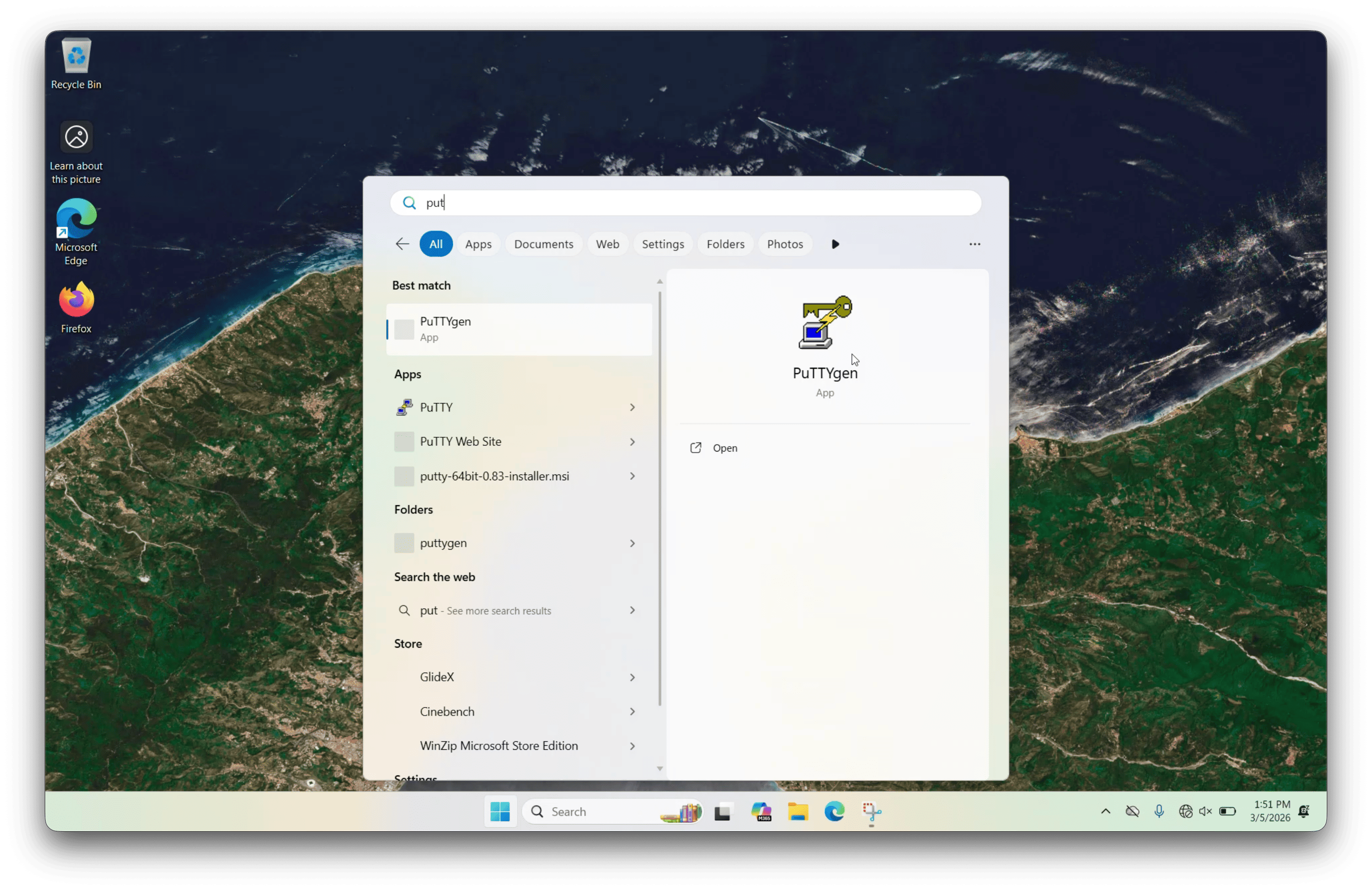
Task: Select the GlideX store result
Action: (x=519, y=678)
